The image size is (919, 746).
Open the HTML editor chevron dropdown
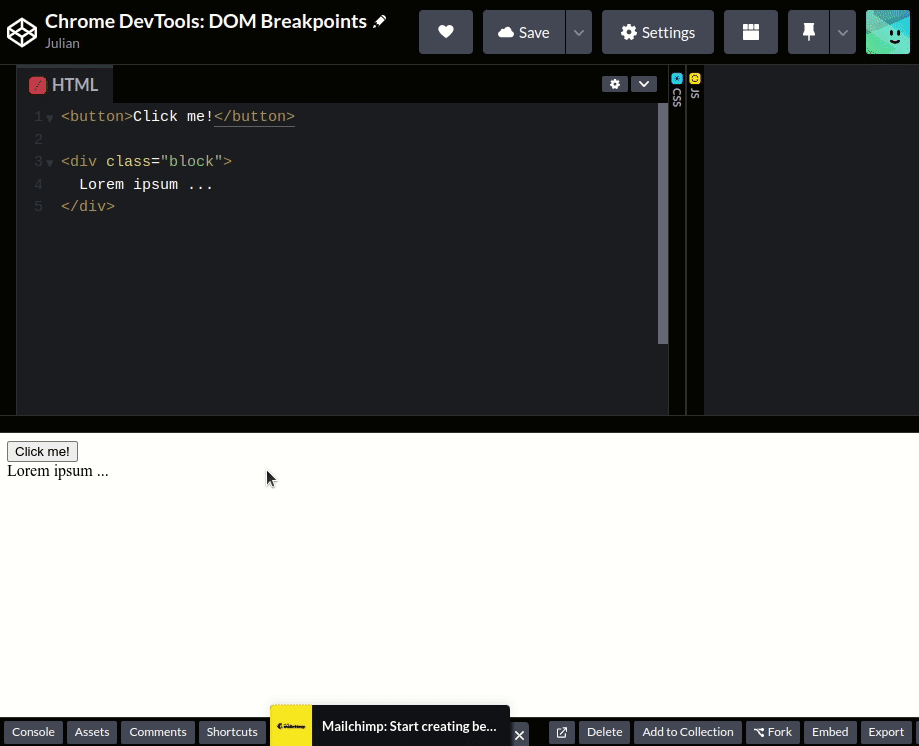pos(643,84)
